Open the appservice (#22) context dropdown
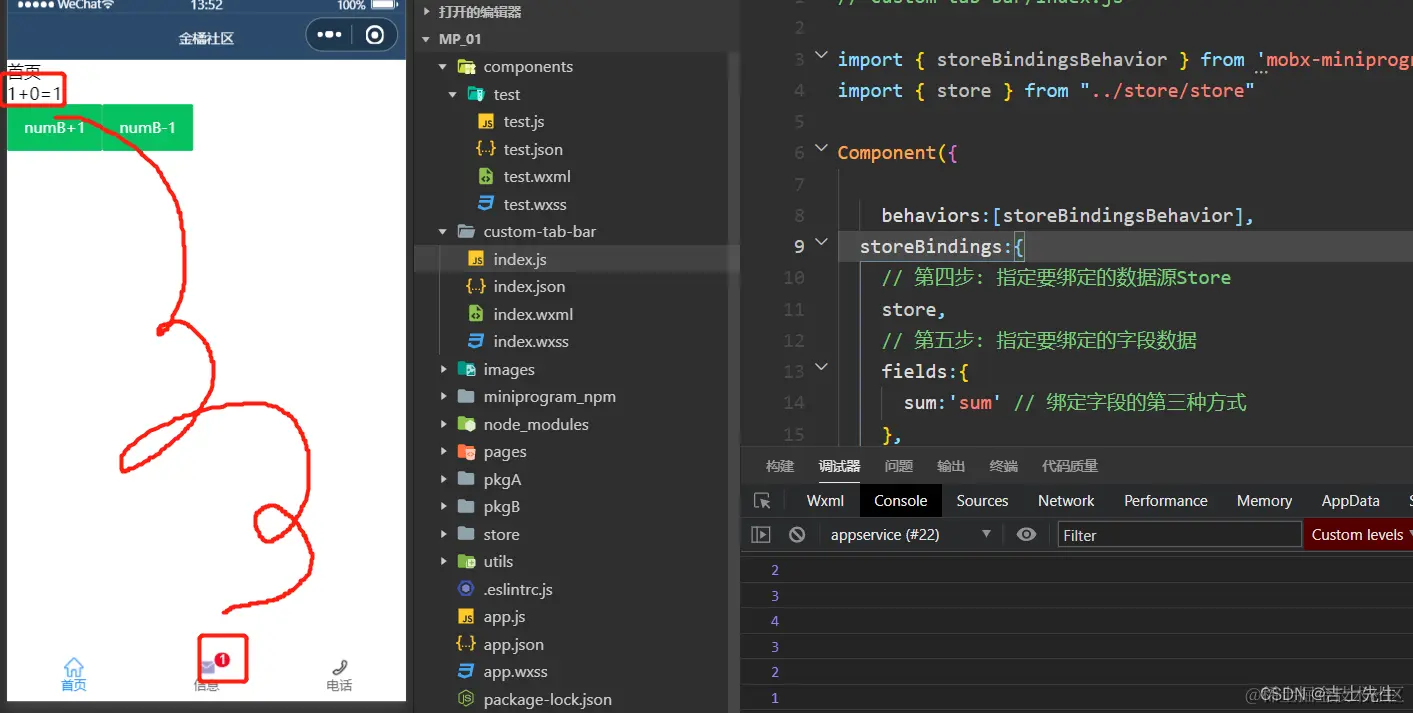 click(910, 535)
